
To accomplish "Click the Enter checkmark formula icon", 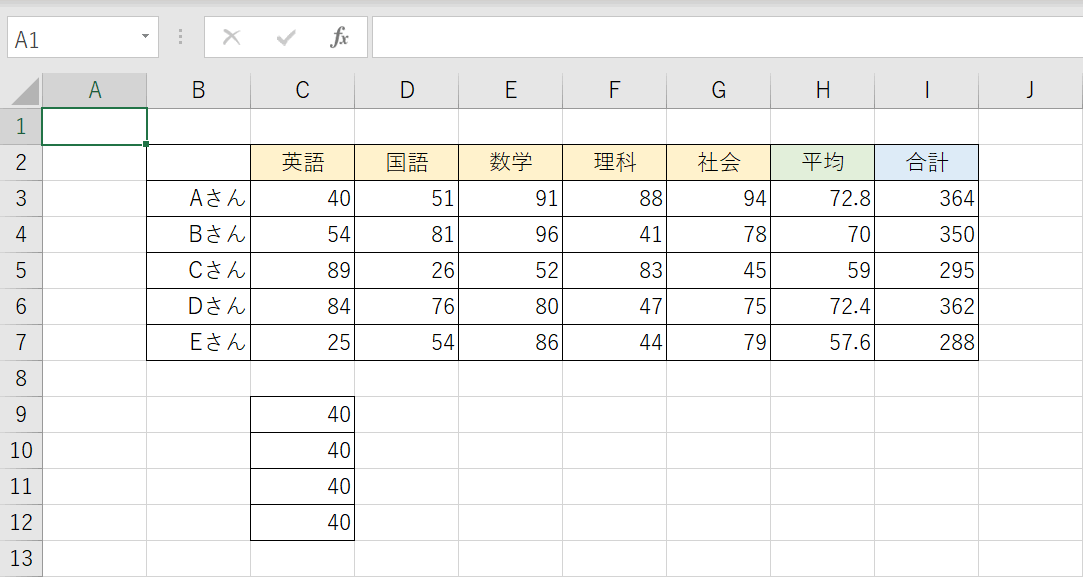I will 286,38.
